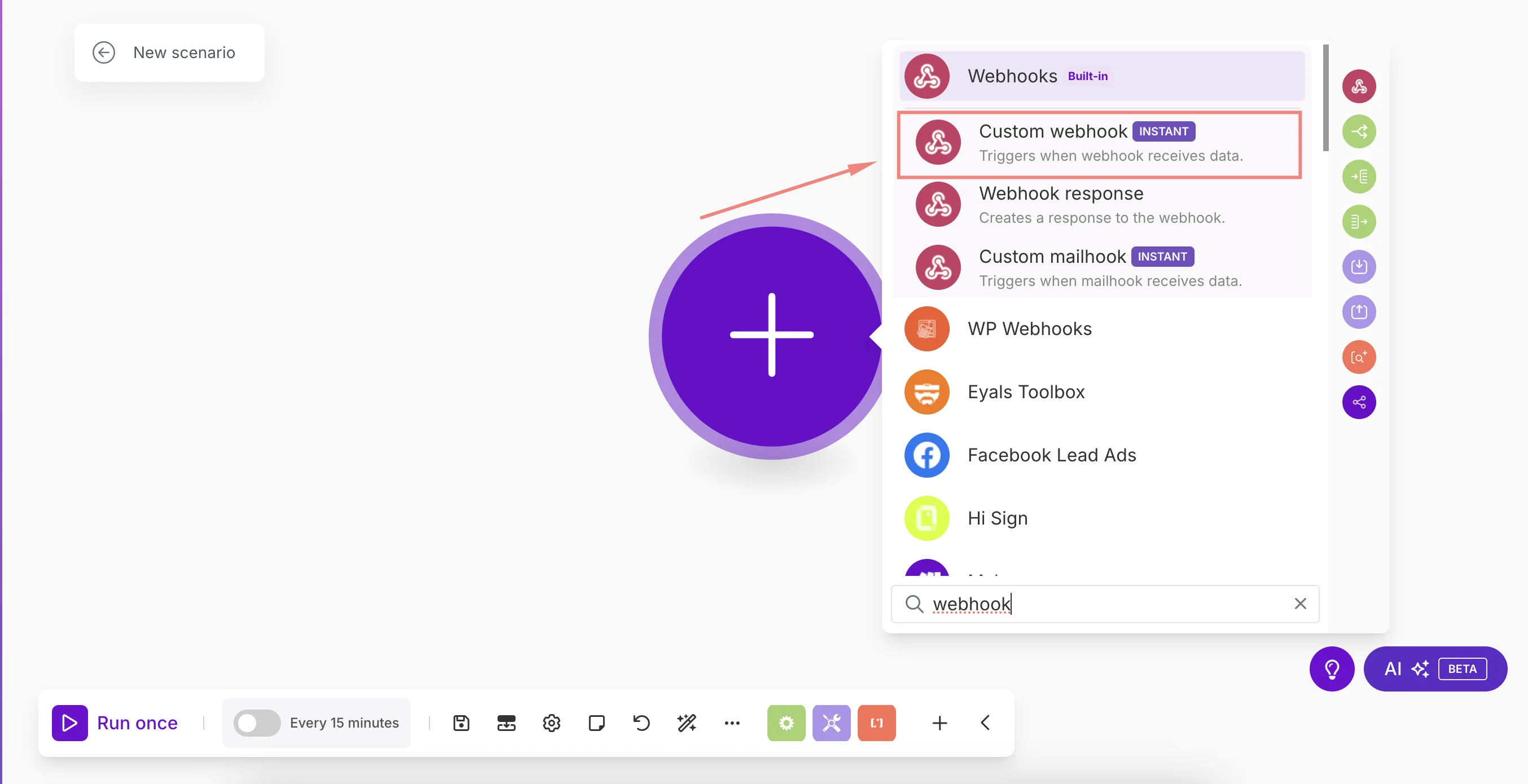Collapse the toolbar with the chevron
1528x784 pixels.
click(x=985, y=723)
